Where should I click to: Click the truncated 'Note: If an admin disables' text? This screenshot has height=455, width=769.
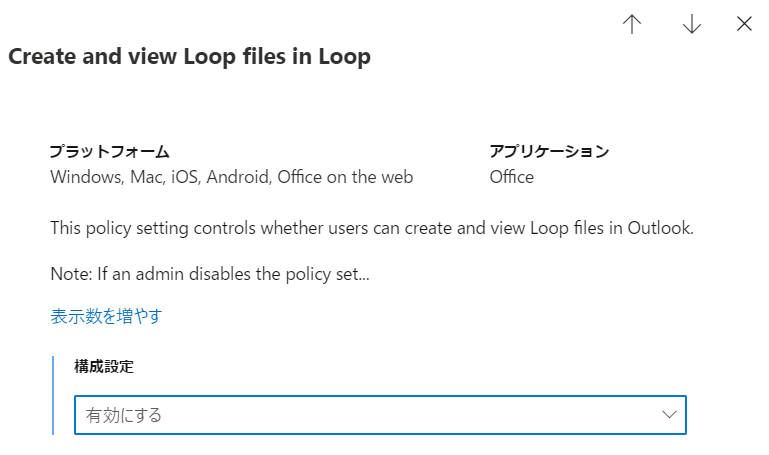click(x=200, y=272)
